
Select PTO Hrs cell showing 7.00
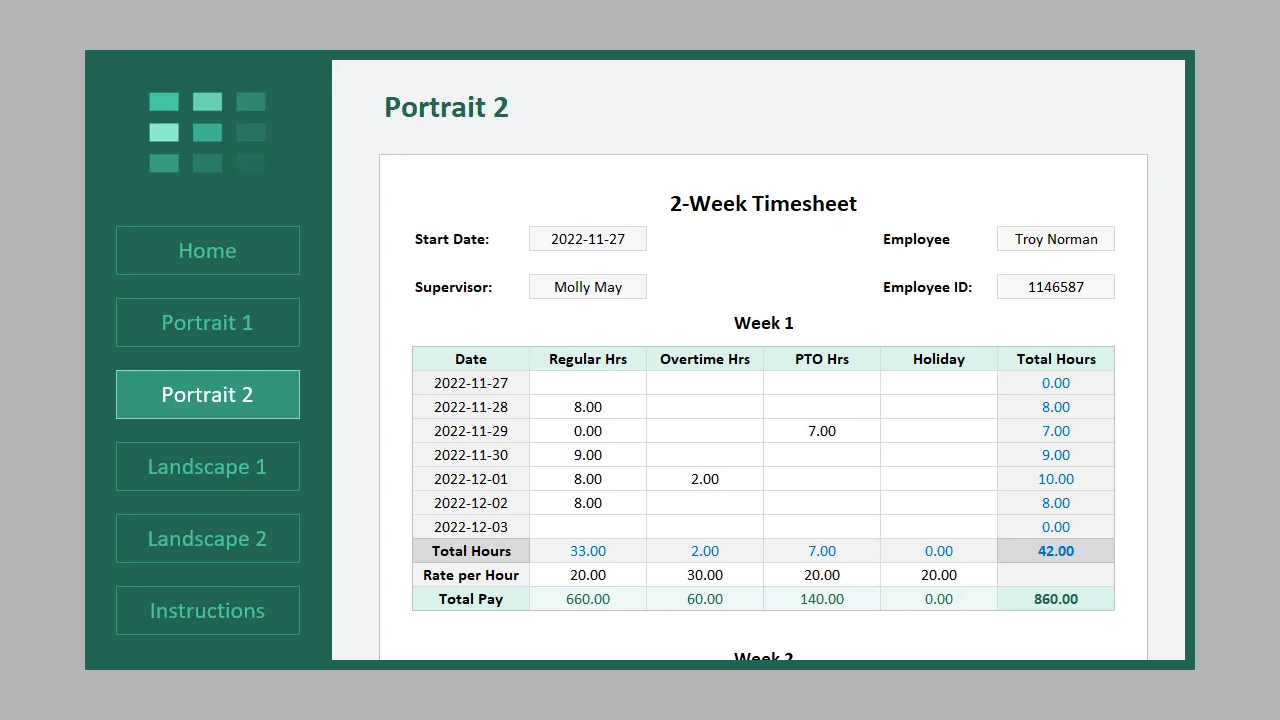coord(822,431)
